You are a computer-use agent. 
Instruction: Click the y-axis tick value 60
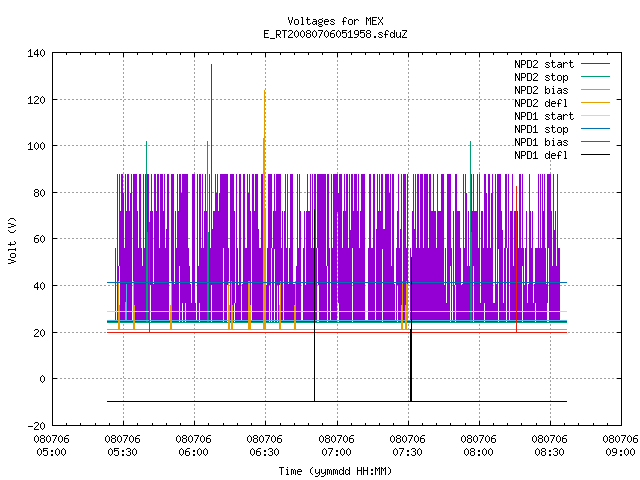[39, 239]
